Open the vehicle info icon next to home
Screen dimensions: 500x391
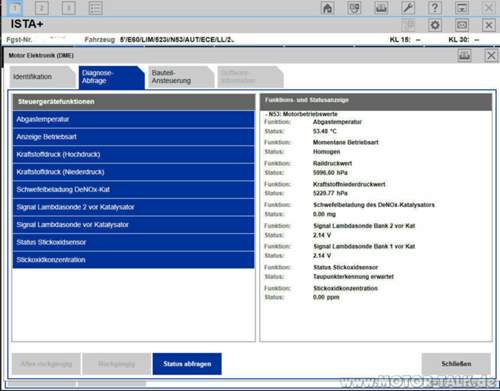coord(354,8)
